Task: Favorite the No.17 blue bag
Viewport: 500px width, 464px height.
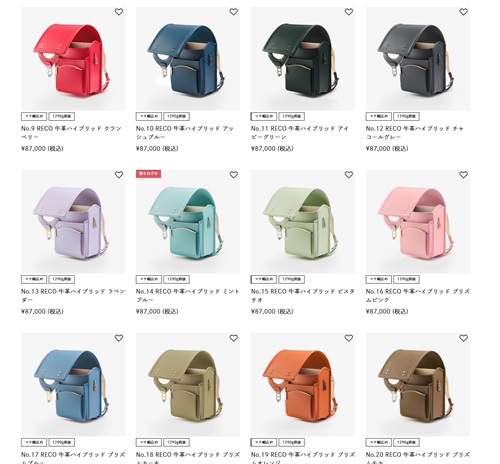Action: [x=119, y=338]
